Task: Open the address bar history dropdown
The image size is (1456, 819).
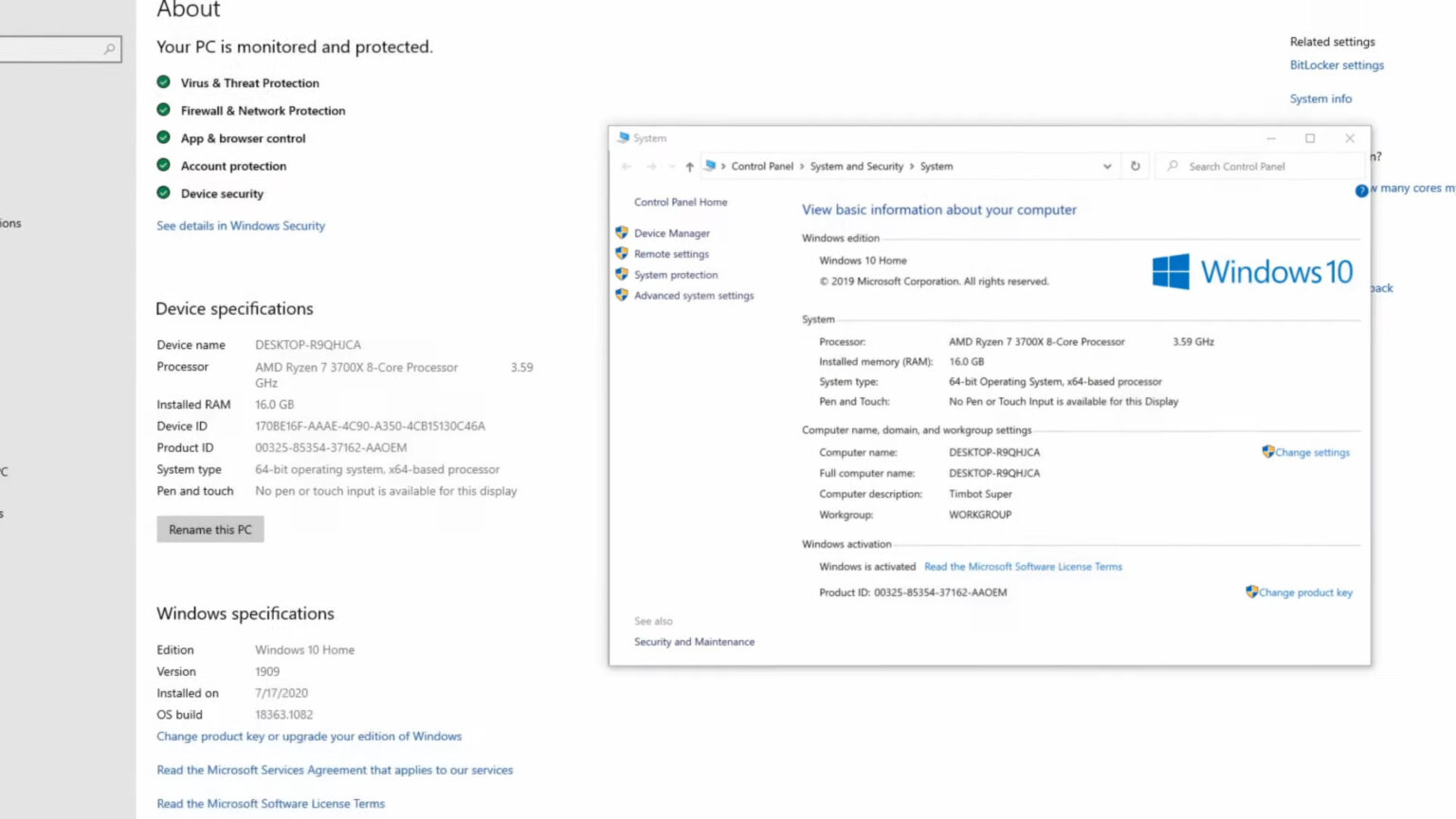Action: click(x=1106, y=166)
